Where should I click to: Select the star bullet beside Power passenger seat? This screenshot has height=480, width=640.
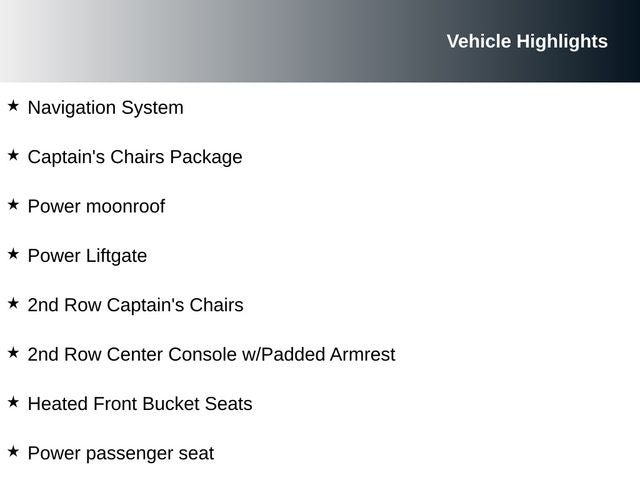(13, 451)
